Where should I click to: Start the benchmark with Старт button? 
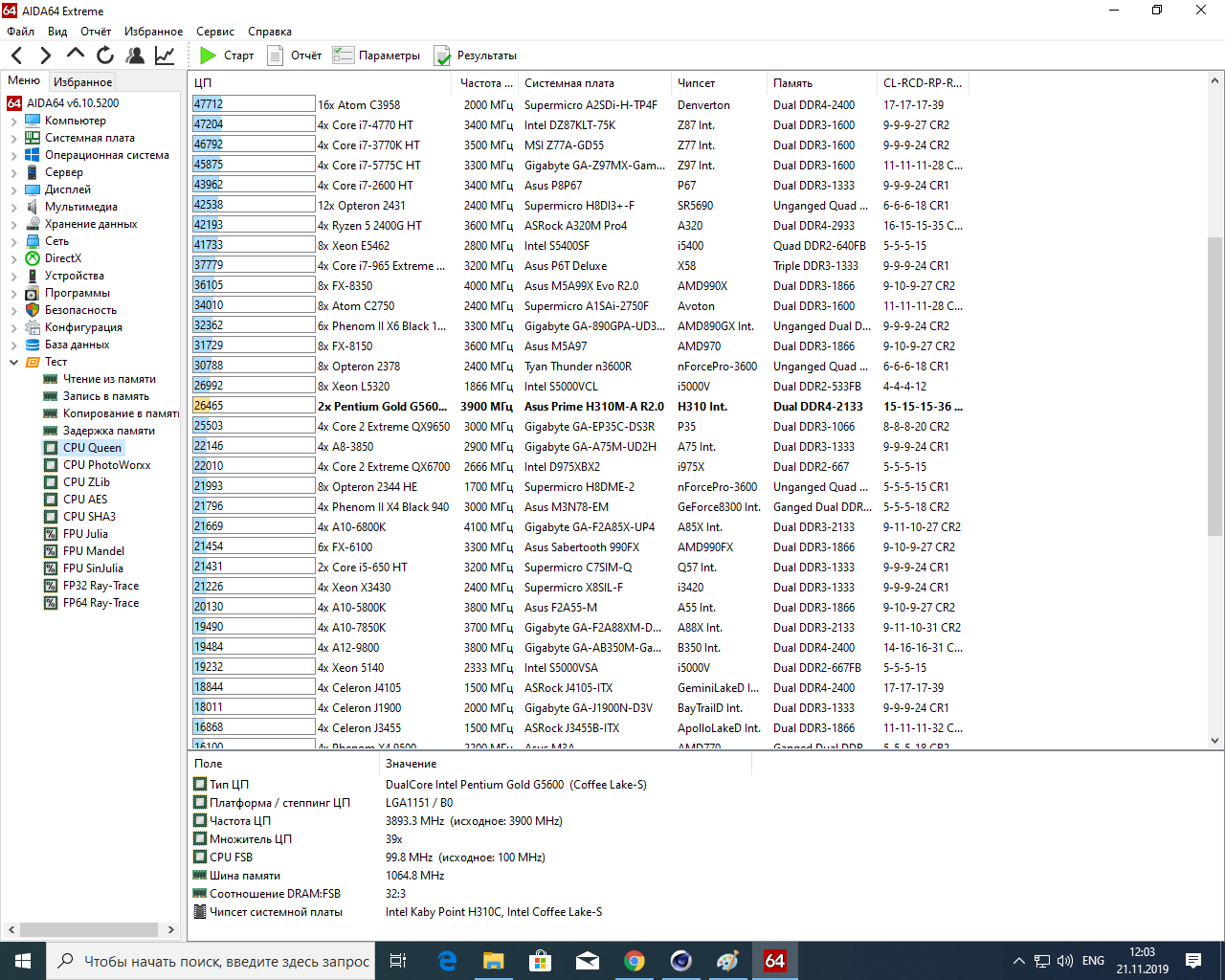coord(227,56)
